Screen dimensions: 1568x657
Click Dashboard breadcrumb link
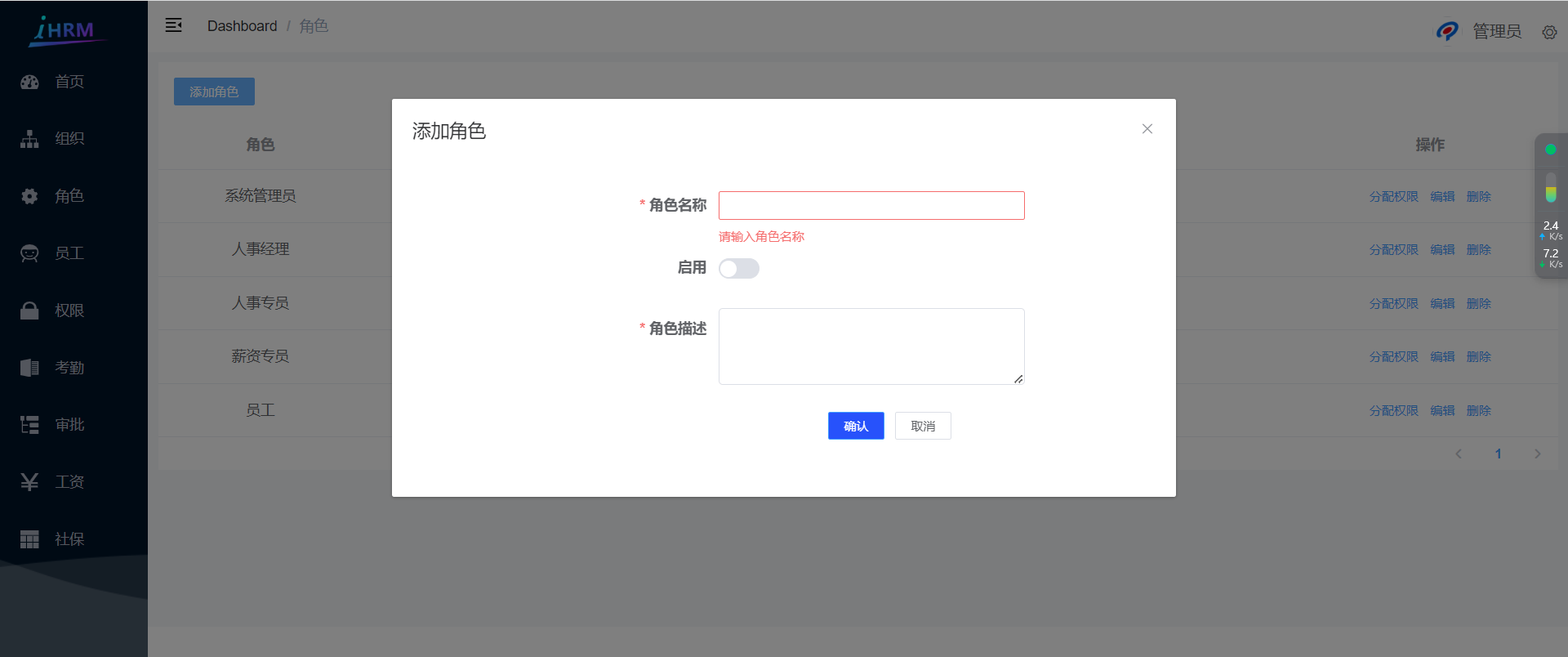tap(242, 26)
